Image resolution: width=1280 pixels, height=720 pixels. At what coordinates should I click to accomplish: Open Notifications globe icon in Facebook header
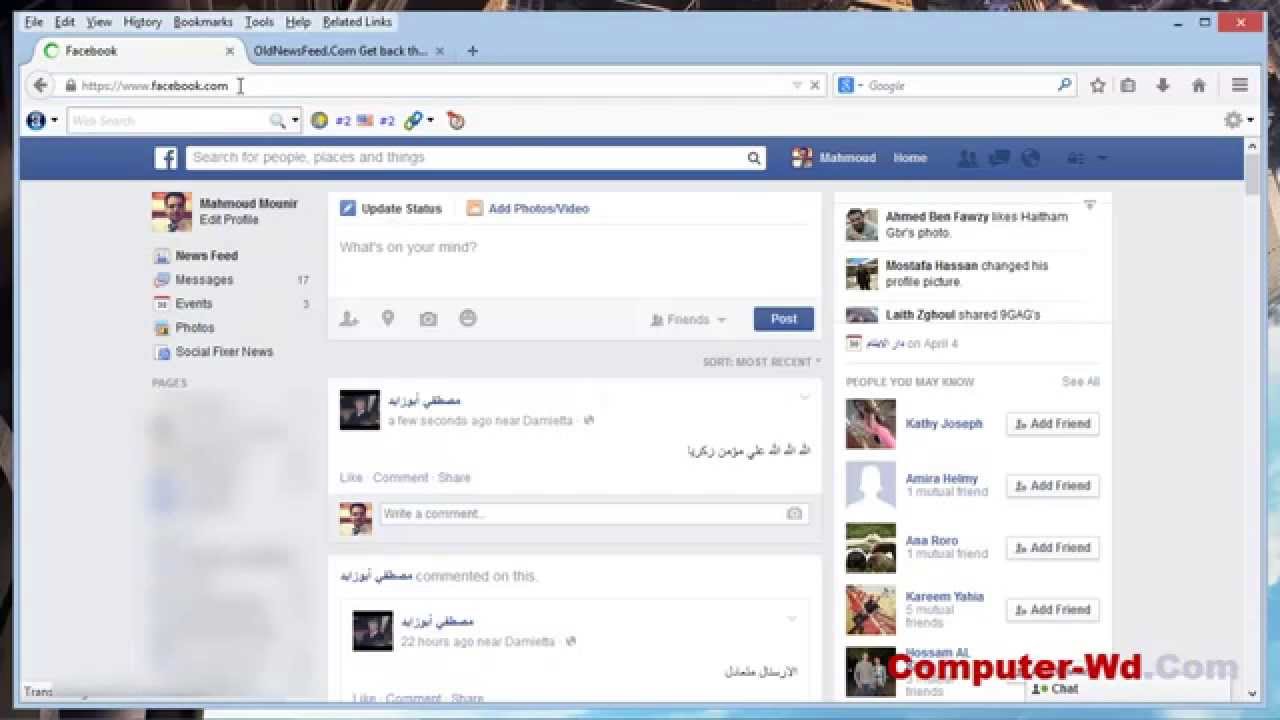1030,158
